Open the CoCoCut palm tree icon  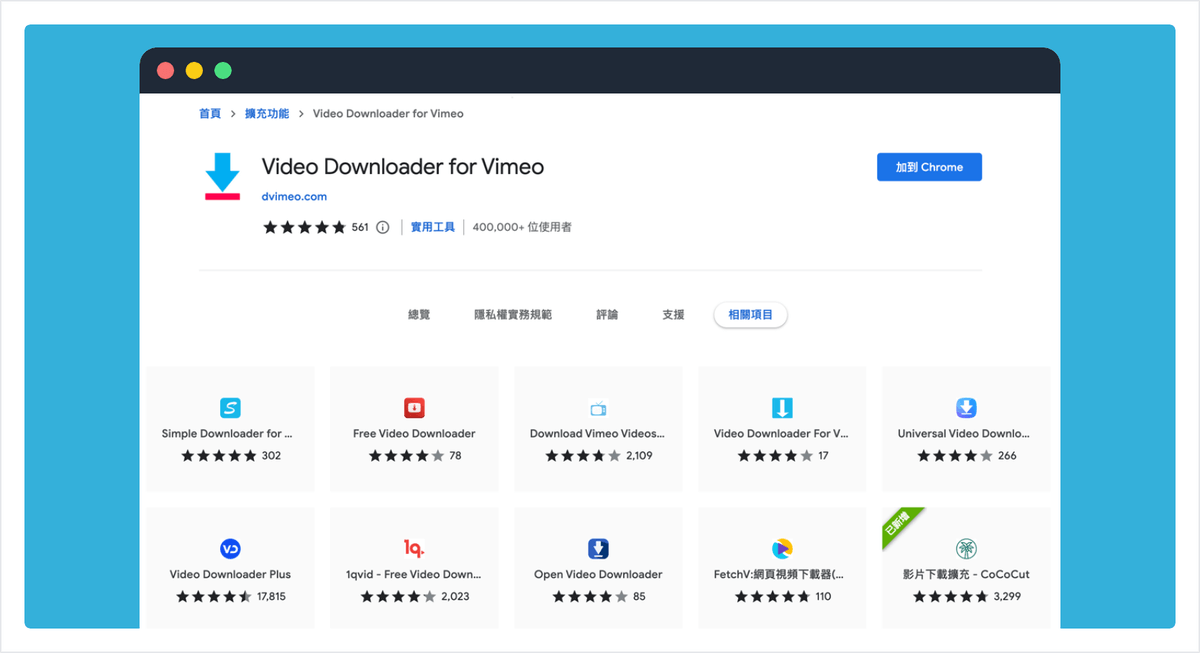click(966, 549)
